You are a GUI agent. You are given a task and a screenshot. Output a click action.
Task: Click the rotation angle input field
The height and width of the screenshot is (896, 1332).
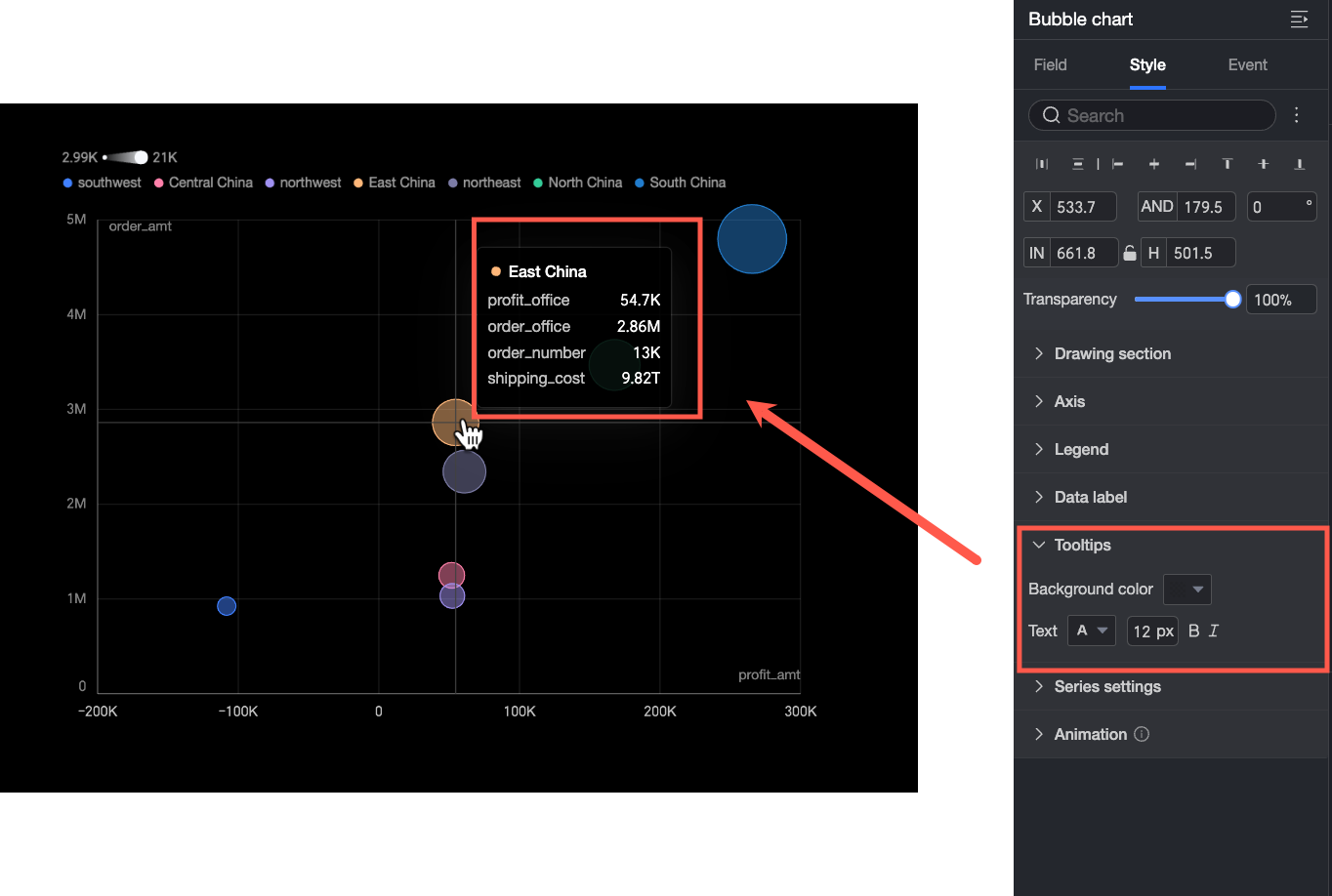click(x=1282, y=207)
